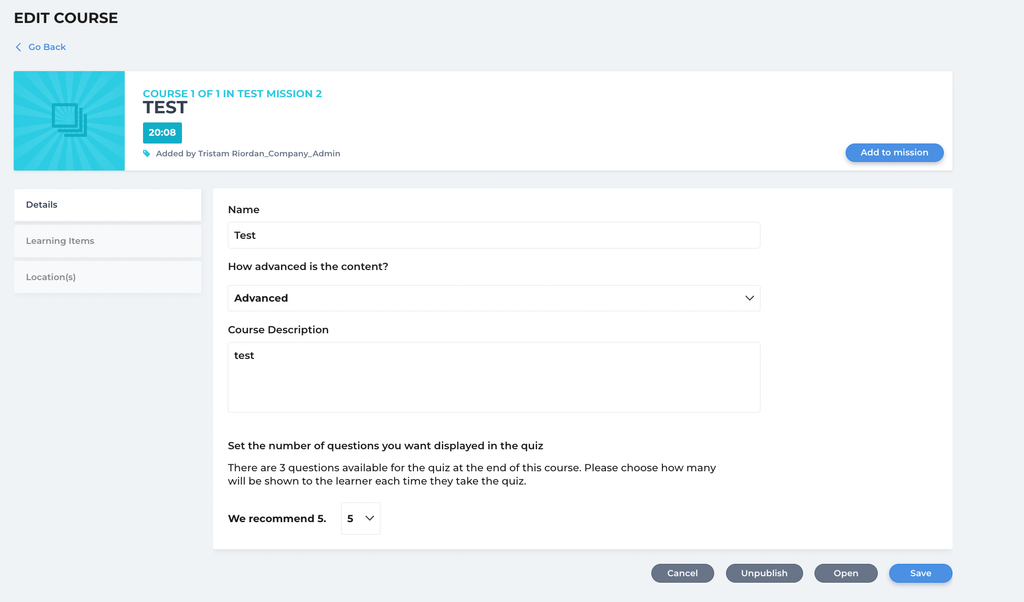Click the Course 1 of 1 mission heading
The height and width of the screenshot is (602, 1024).
point(232,94)
